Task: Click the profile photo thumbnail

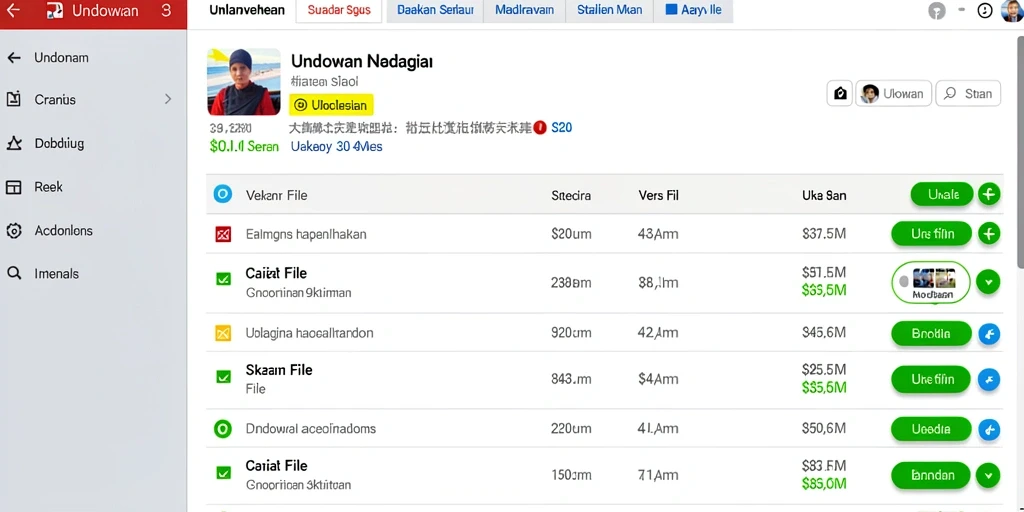Action: 244,82
